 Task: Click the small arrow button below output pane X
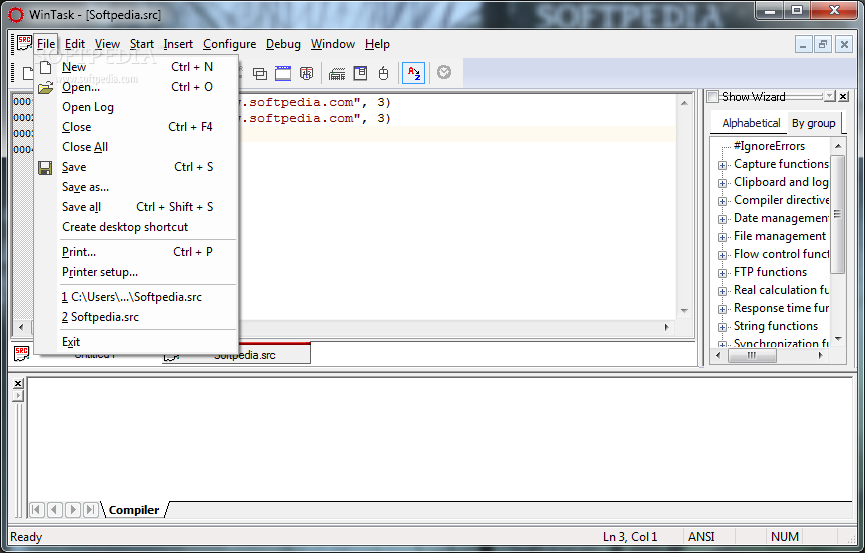pyautogui.click(x=18, y=396)
